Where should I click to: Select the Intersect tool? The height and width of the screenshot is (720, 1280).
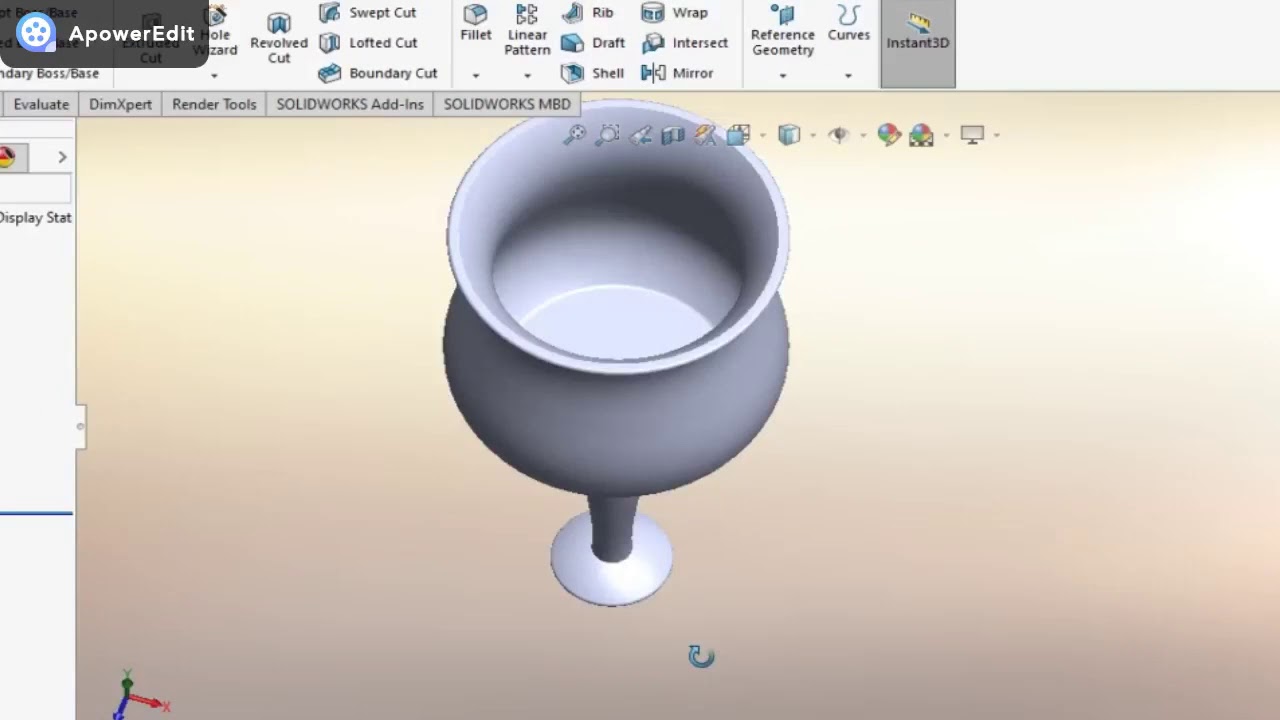(x=685, y=43)
